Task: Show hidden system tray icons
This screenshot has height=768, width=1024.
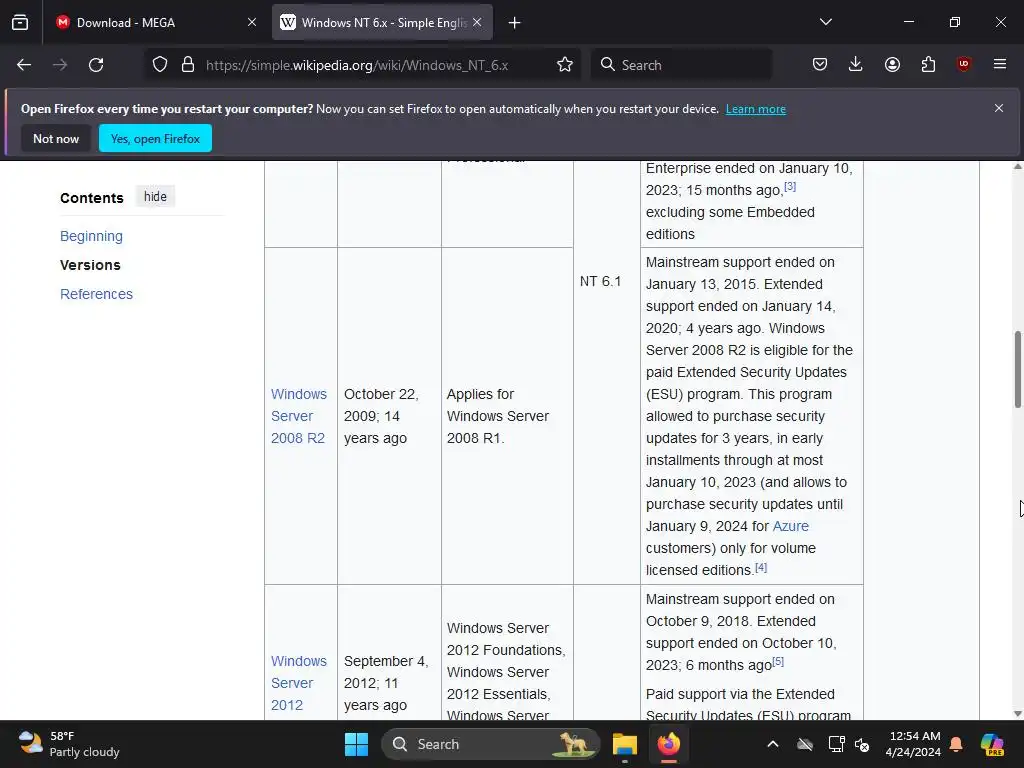Action: coord(773,744)
